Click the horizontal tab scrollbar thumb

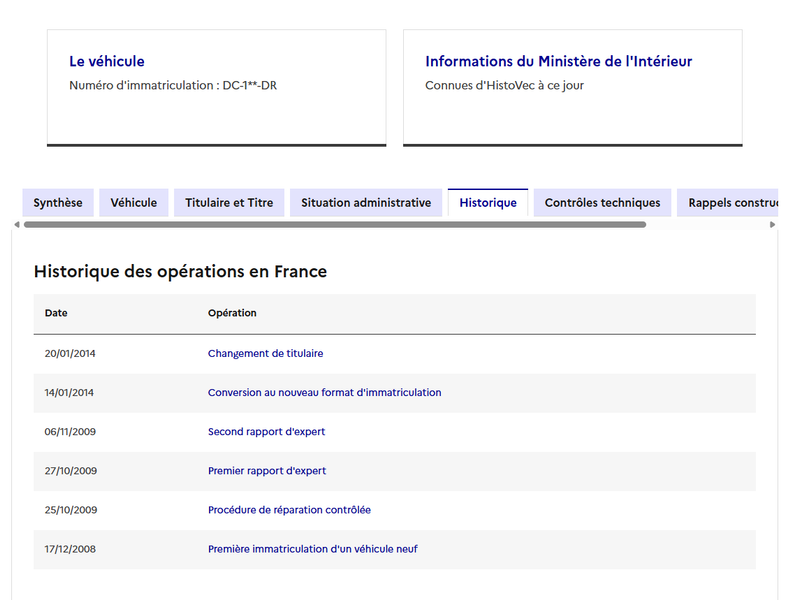pos(335,224)
